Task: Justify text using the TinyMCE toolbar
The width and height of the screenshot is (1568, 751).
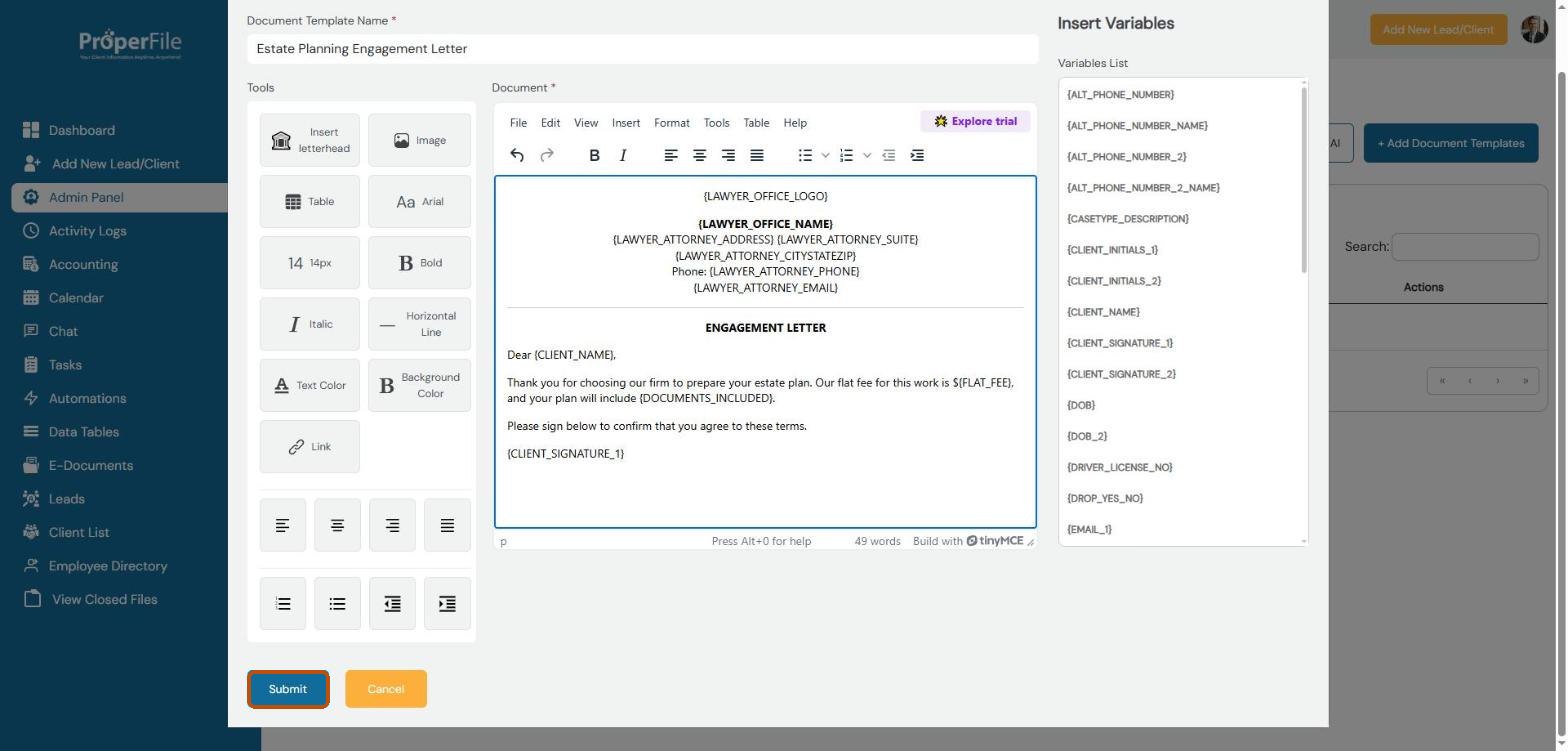Action: 757,155
